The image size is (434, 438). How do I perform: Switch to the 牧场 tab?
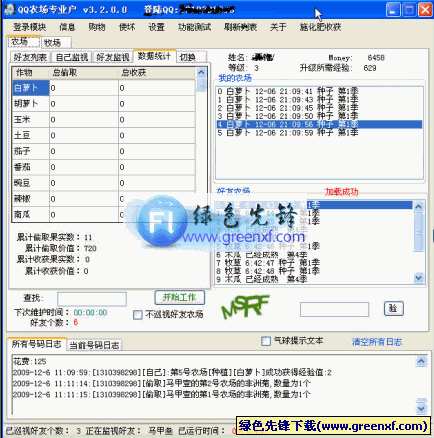coord(56,43)
